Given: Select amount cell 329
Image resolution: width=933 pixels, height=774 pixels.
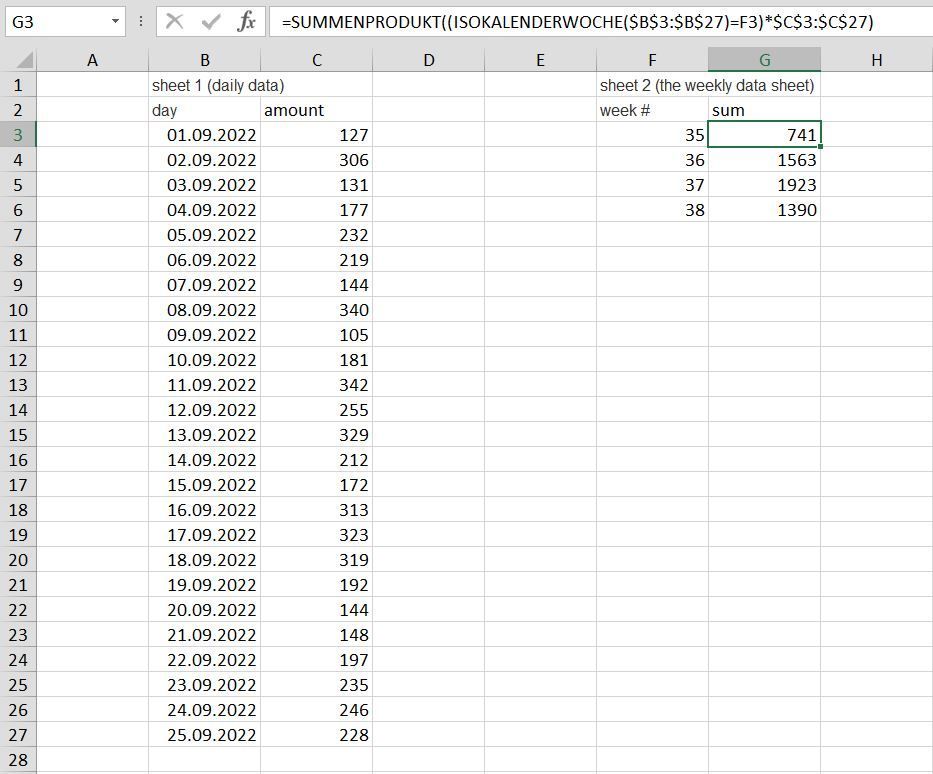Looking at the screenshot, I should coord(317,435).
